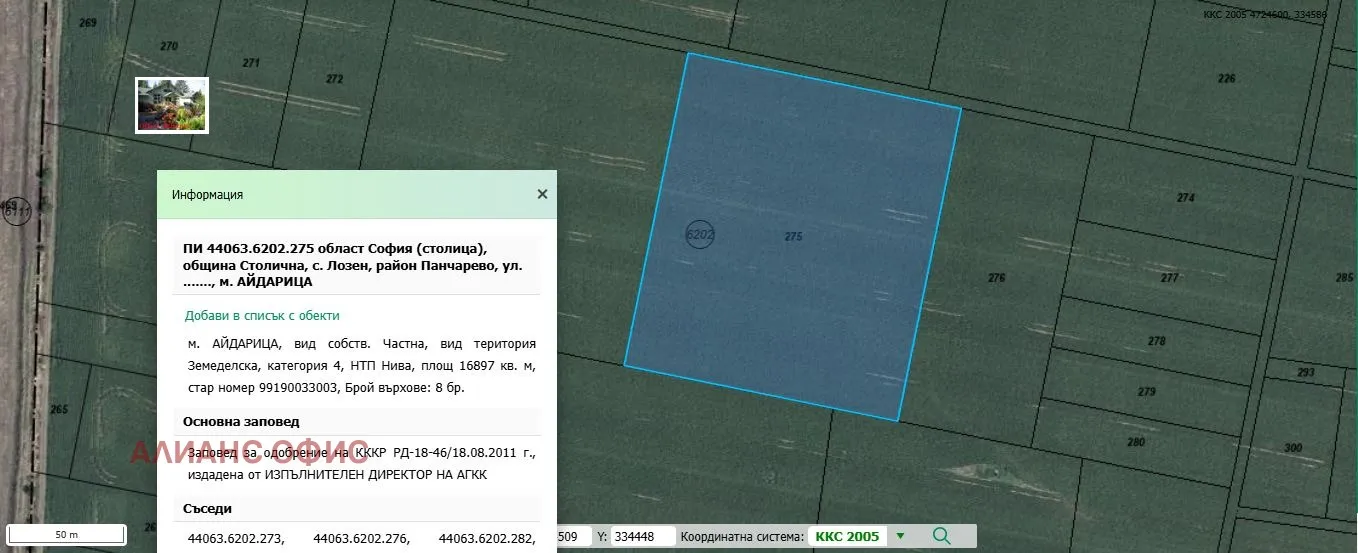Select parcel 276 on the map
The height and width of the screenshot is (553, 1358).
point(996,278)
